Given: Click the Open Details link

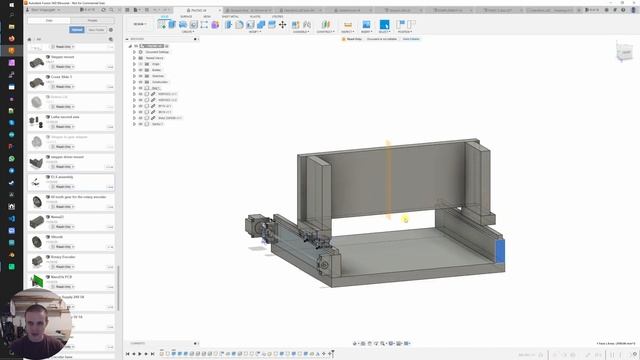Looking at the screenshot, I should click(x=411, y=39).
